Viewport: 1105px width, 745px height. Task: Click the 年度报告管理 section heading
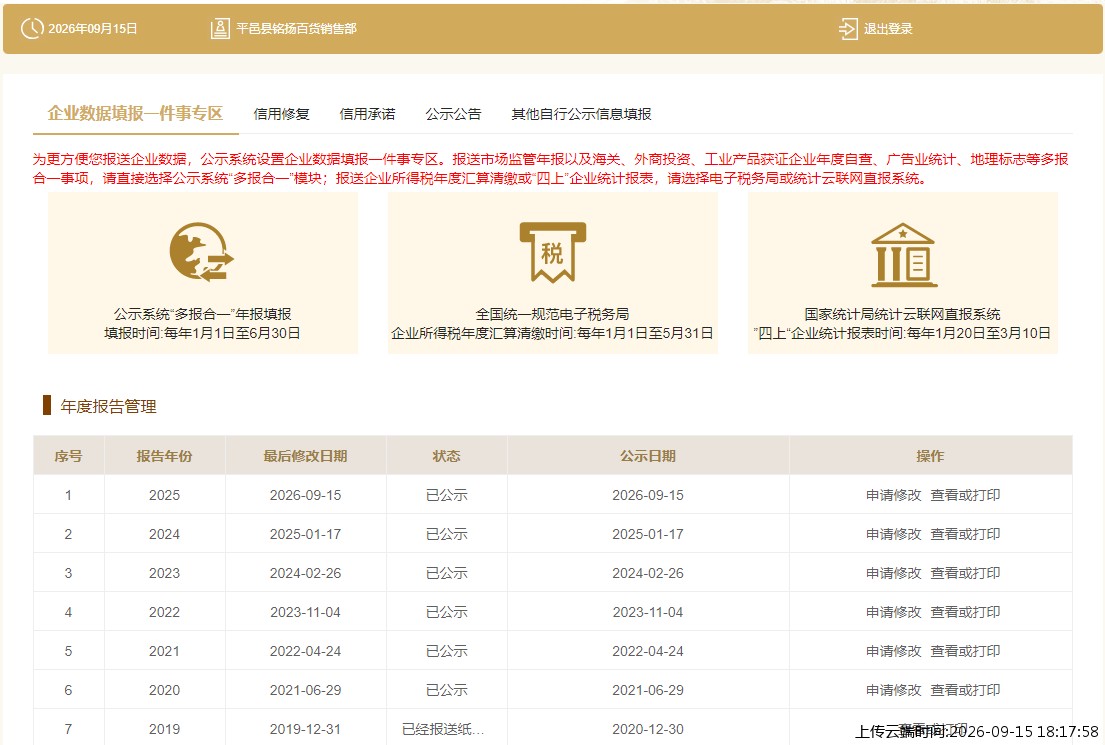109,406
